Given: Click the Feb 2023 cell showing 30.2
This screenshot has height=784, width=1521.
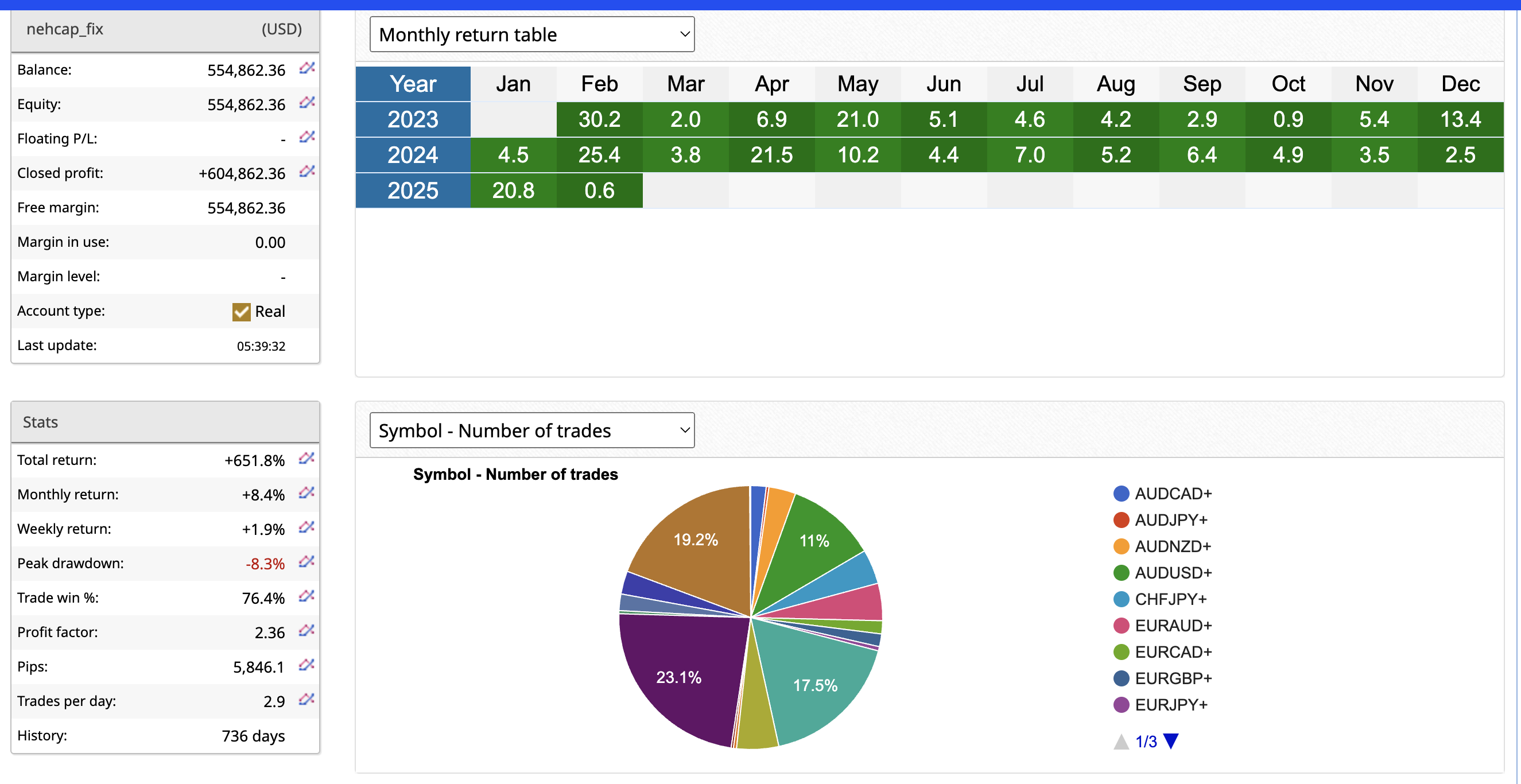Looking at the screenshot, I should click(599, 120).
